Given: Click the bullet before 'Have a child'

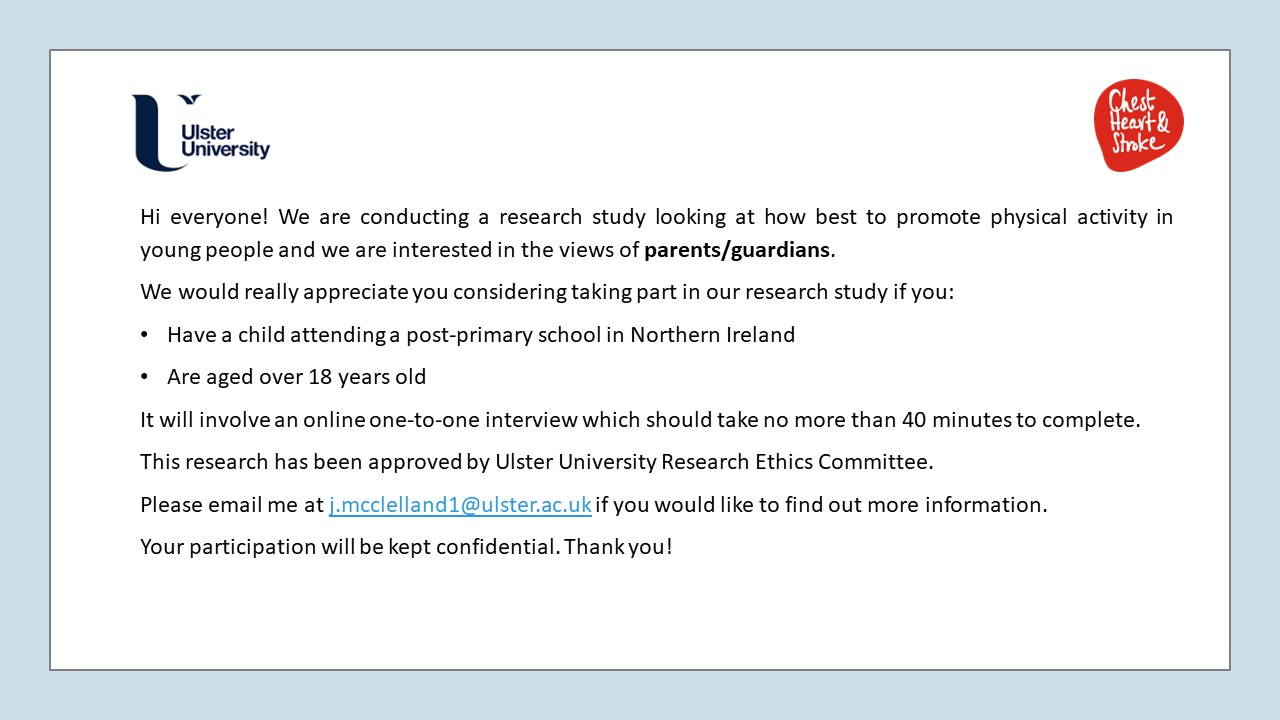Looking at the screenshot, I should coord(146,335).
